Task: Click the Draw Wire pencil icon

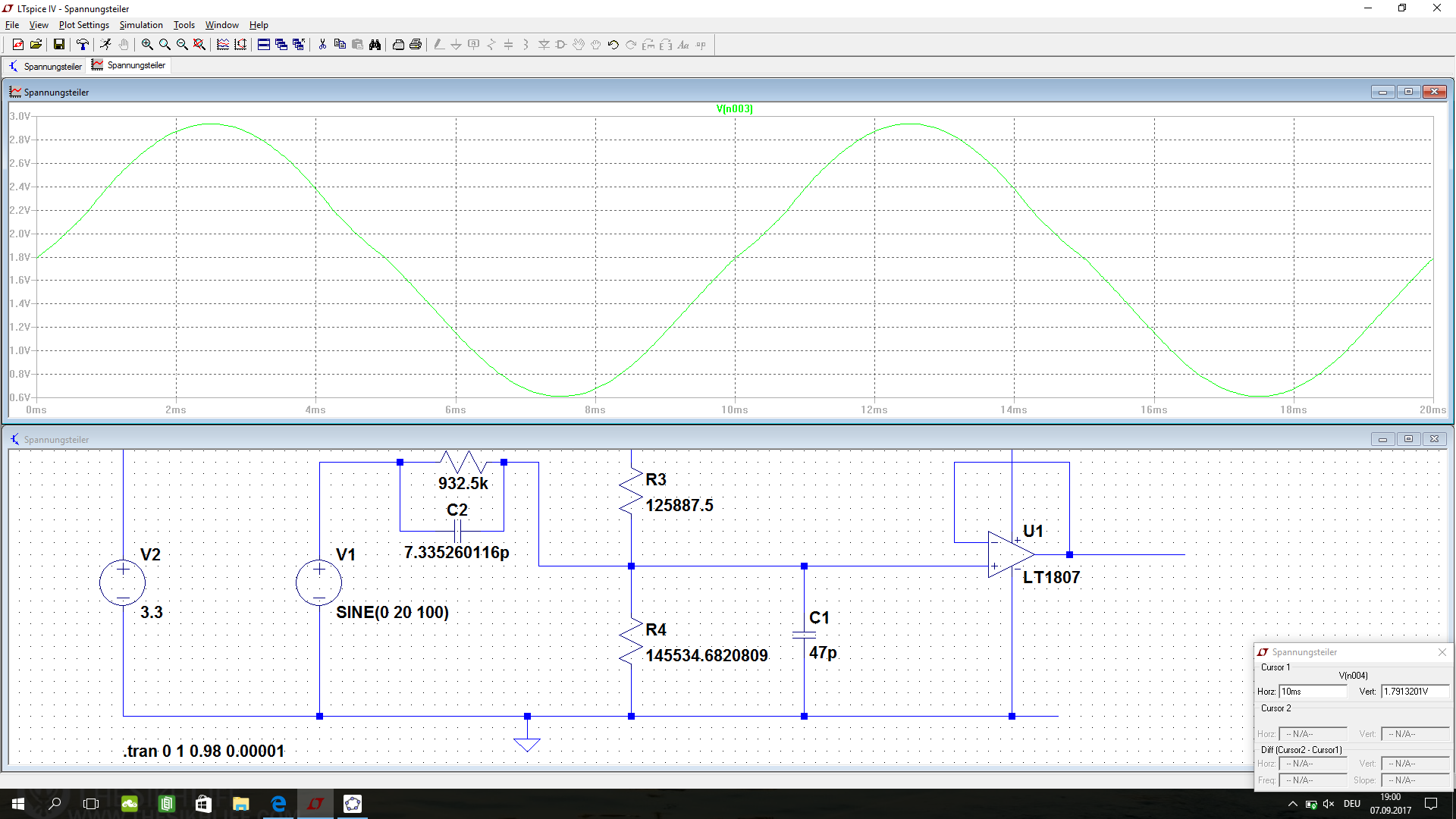Action: (x=438, y=45)
